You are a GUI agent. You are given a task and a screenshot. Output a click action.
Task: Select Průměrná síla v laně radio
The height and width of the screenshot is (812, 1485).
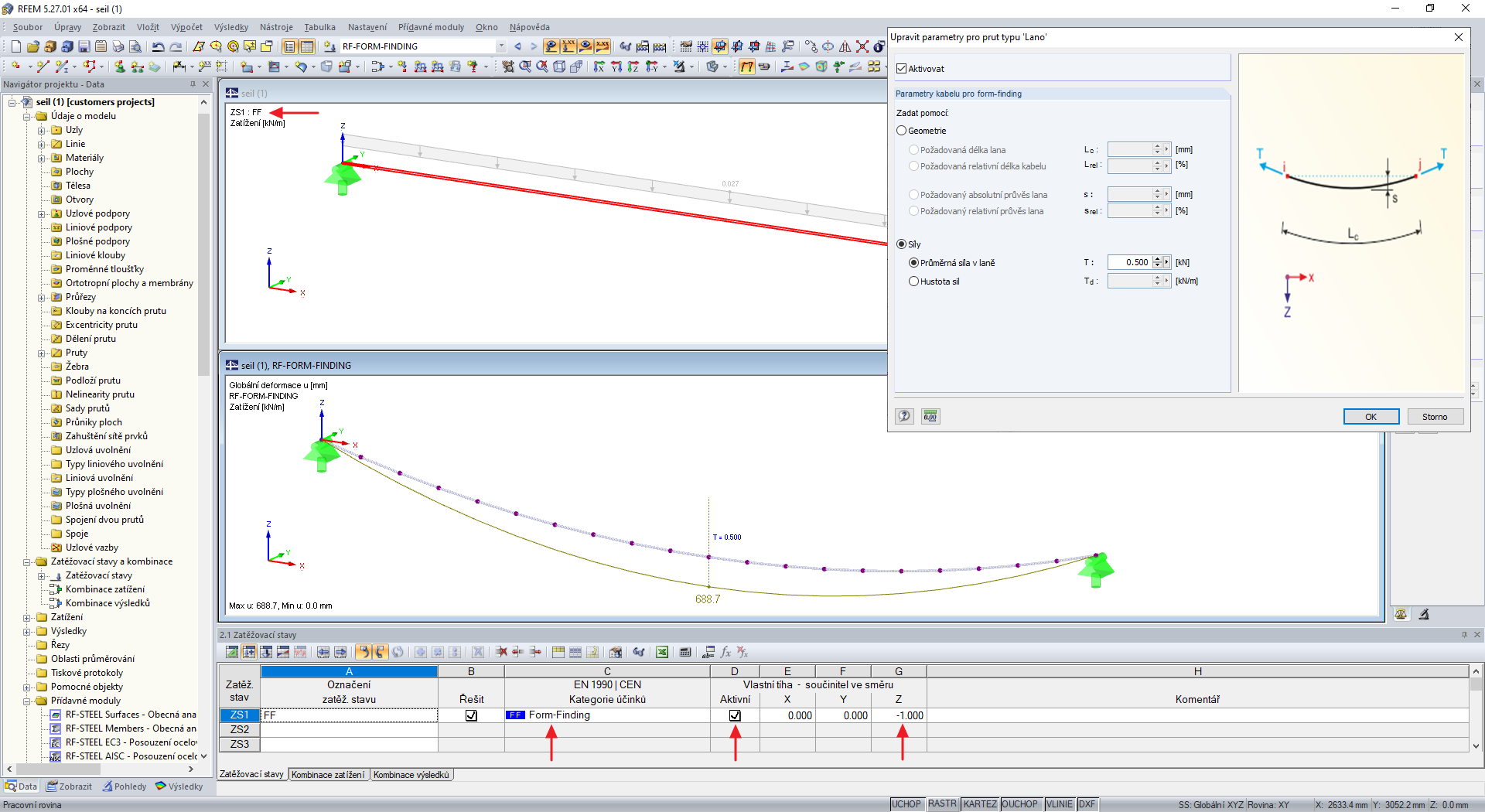pyautogui.click(x=913, y=263)
